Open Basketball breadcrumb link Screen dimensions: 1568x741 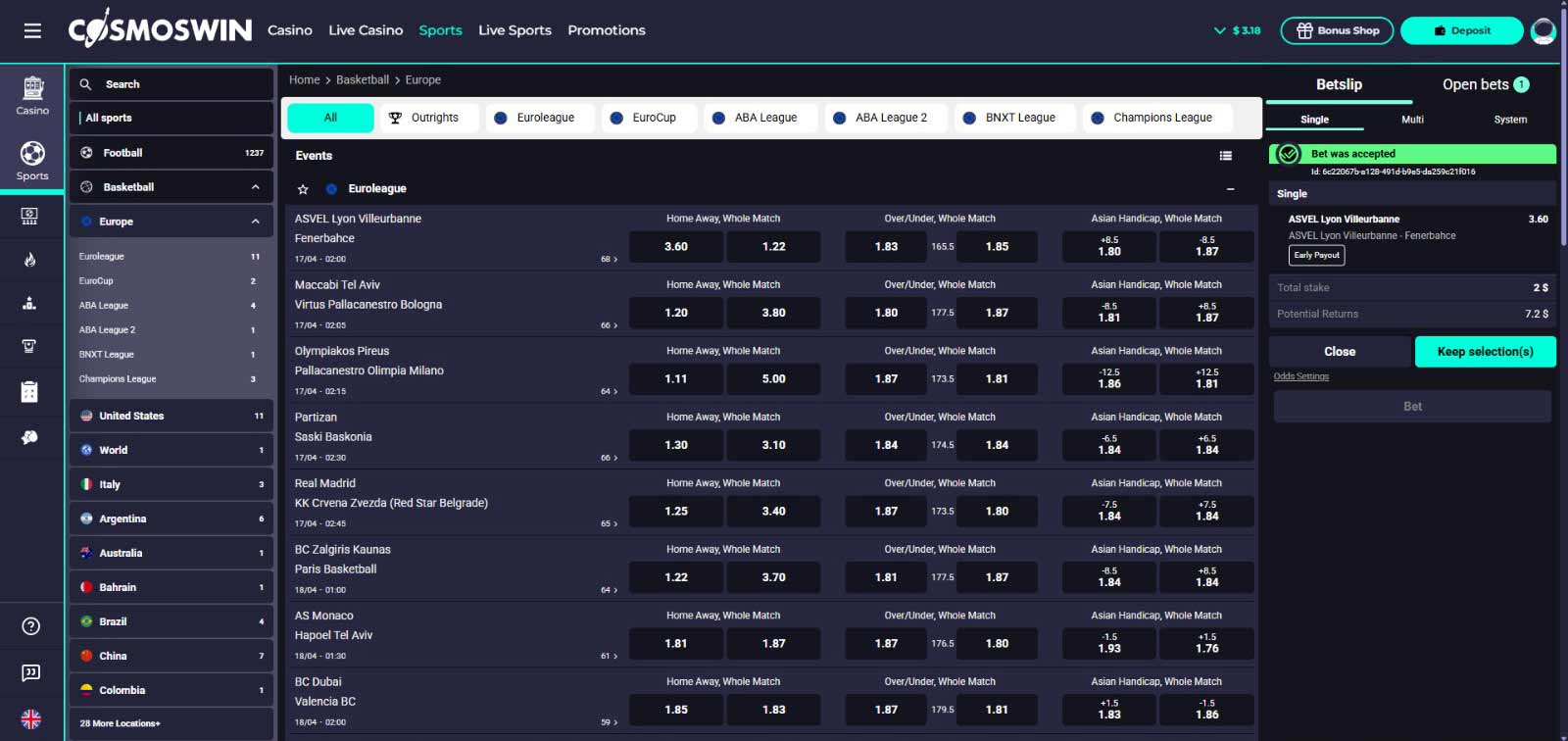[363, 80]
